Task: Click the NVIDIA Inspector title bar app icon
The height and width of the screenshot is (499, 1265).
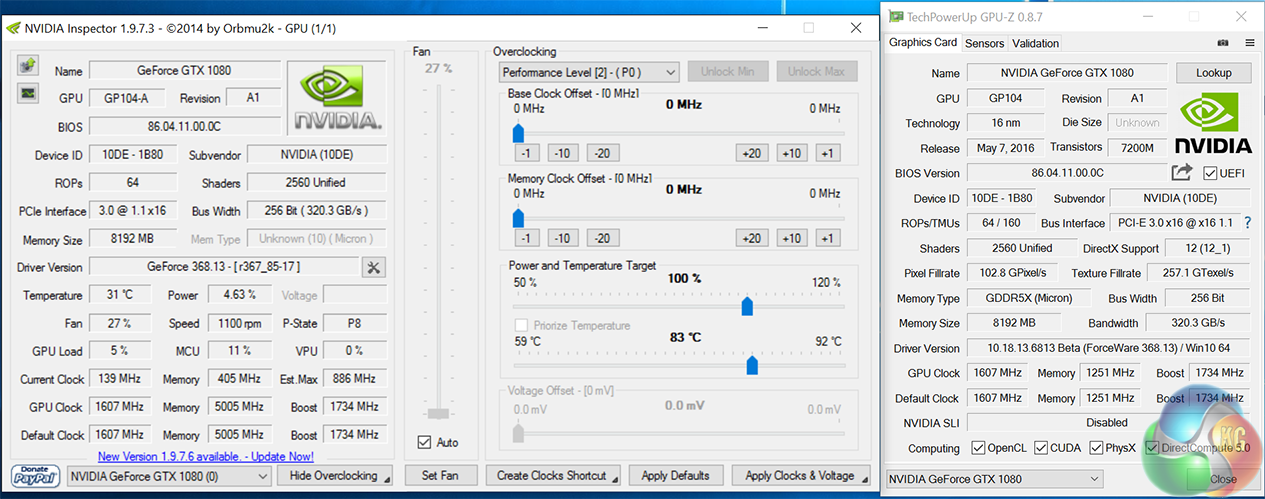Action: pyautogui.click(x=12, y=28)
